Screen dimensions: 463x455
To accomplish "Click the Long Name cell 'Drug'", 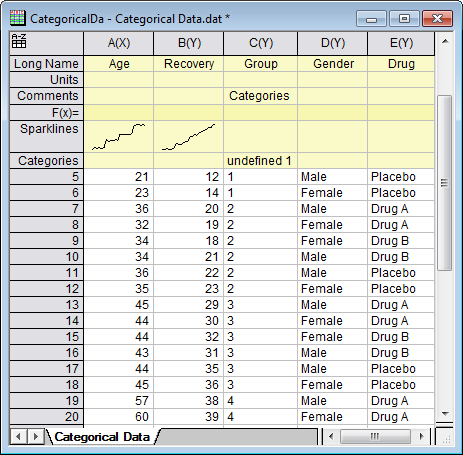I will click(401, 64).
